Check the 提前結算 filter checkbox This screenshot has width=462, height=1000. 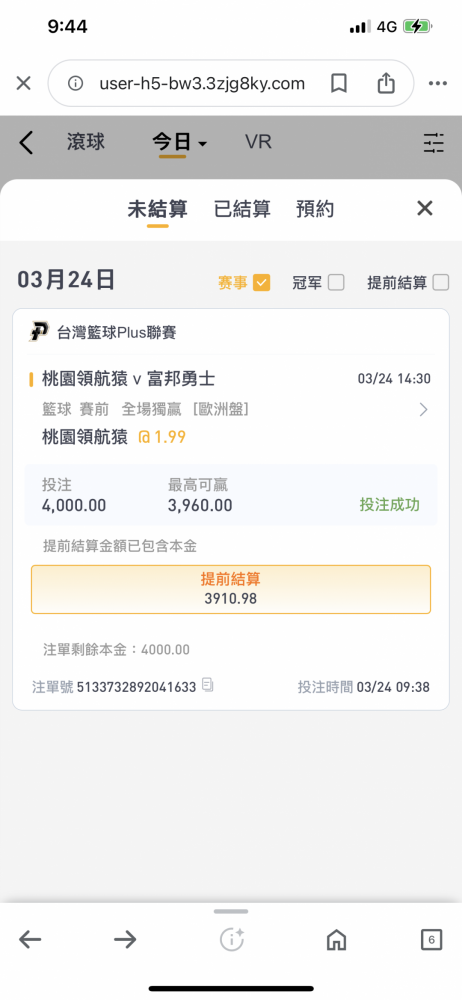[441, 283]
